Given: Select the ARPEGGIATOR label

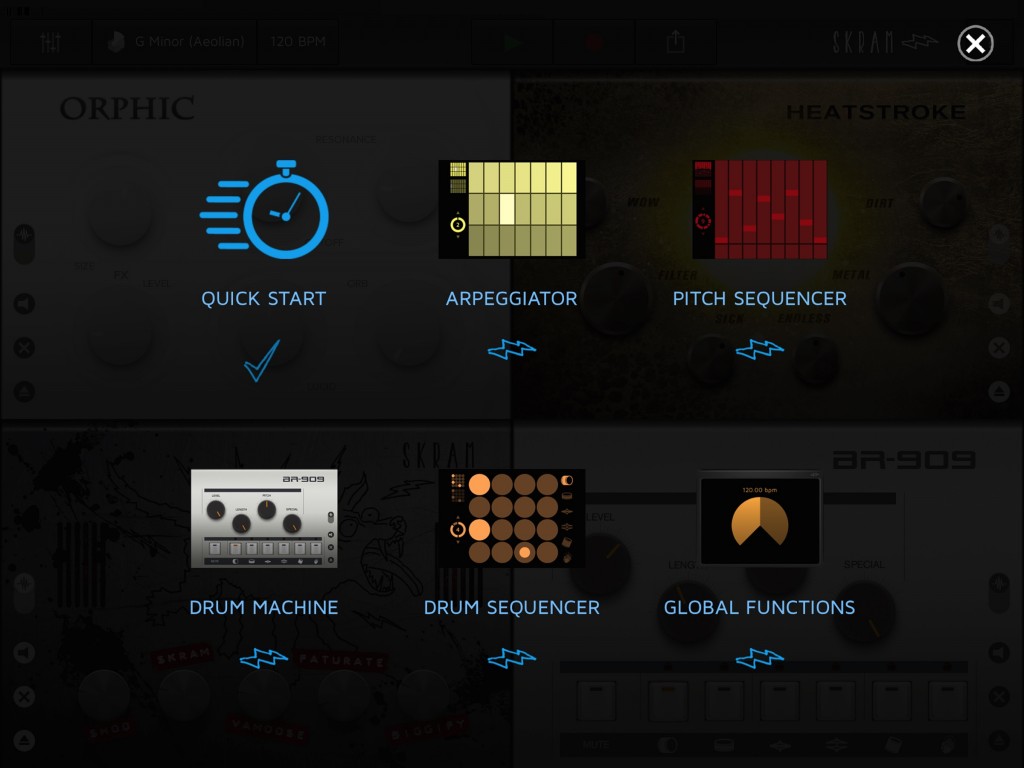Looking at the screenshot, I should pyautogui.click(x=511, y=298).
